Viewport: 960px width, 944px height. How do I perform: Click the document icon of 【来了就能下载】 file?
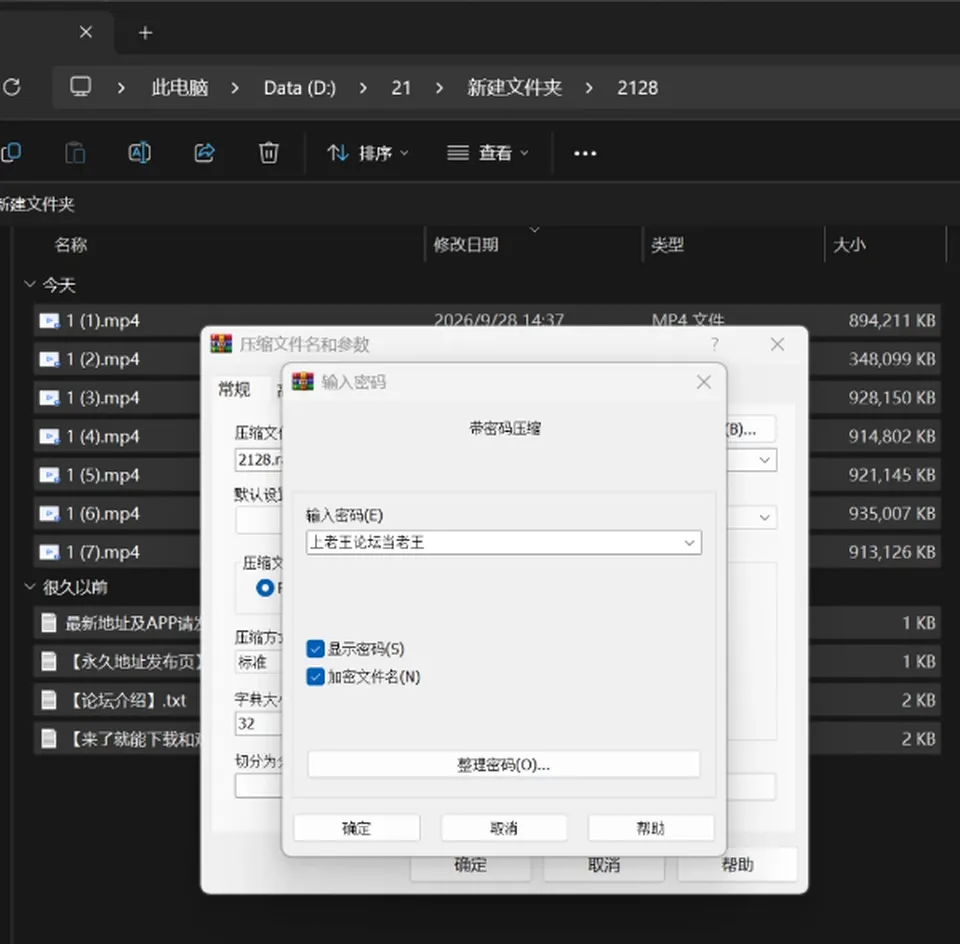48,739
